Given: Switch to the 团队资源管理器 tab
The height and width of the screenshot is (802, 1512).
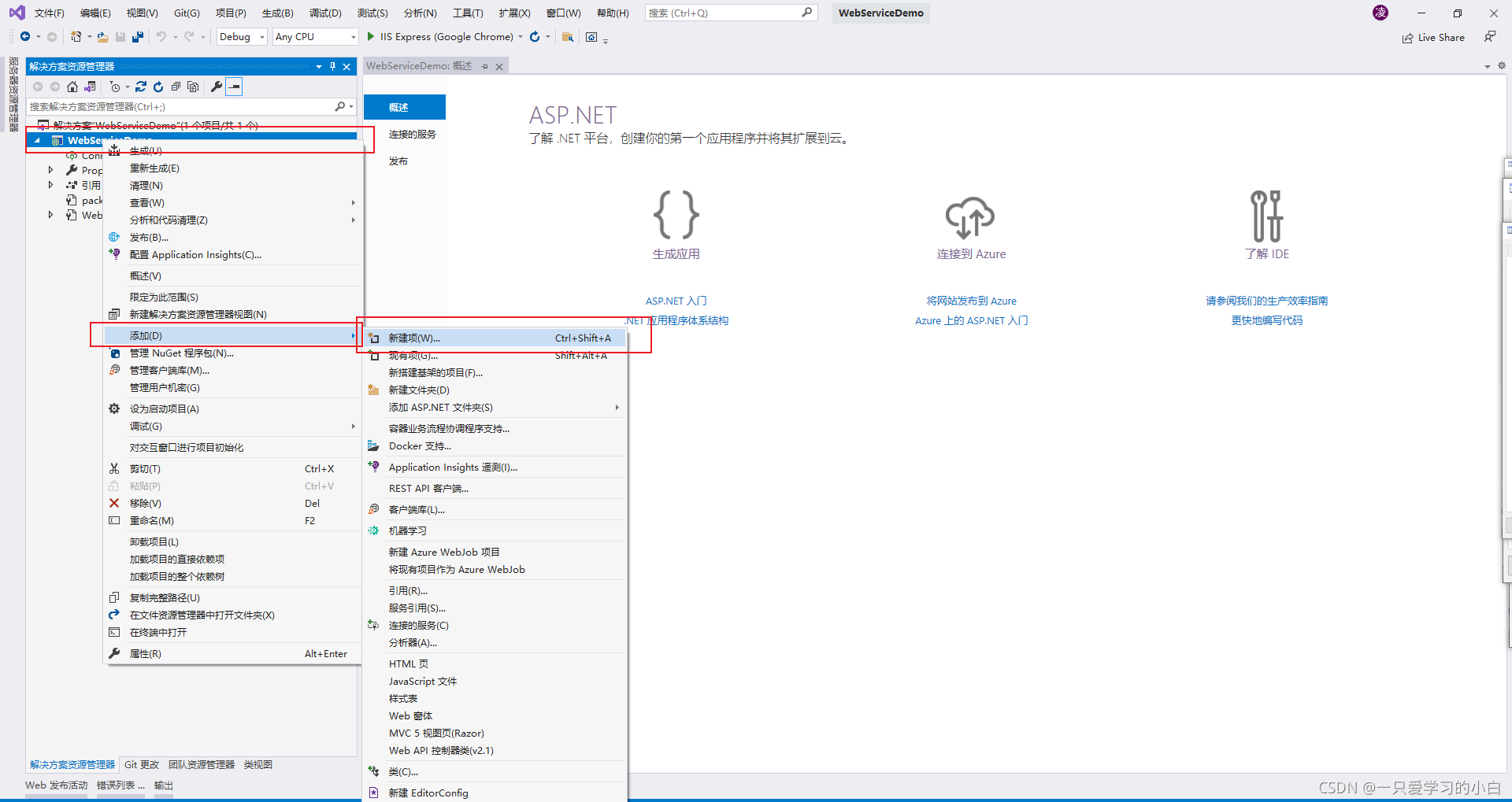Looking at the screenshot, I should click(202, 765).
